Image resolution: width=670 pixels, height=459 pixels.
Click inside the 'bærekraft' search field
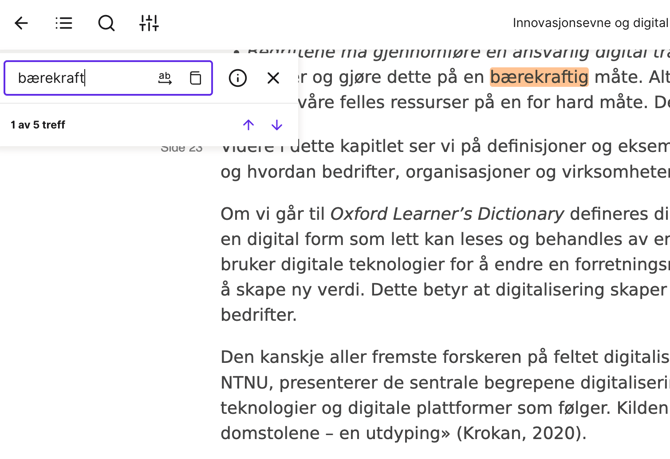pyautogui.click(x=80, y=78)
